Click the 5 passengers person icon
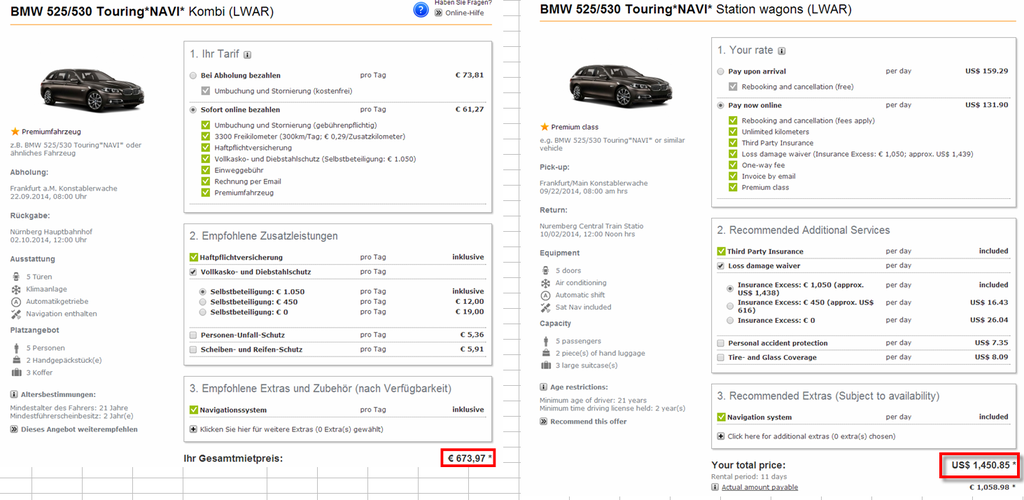 [545, 341]
